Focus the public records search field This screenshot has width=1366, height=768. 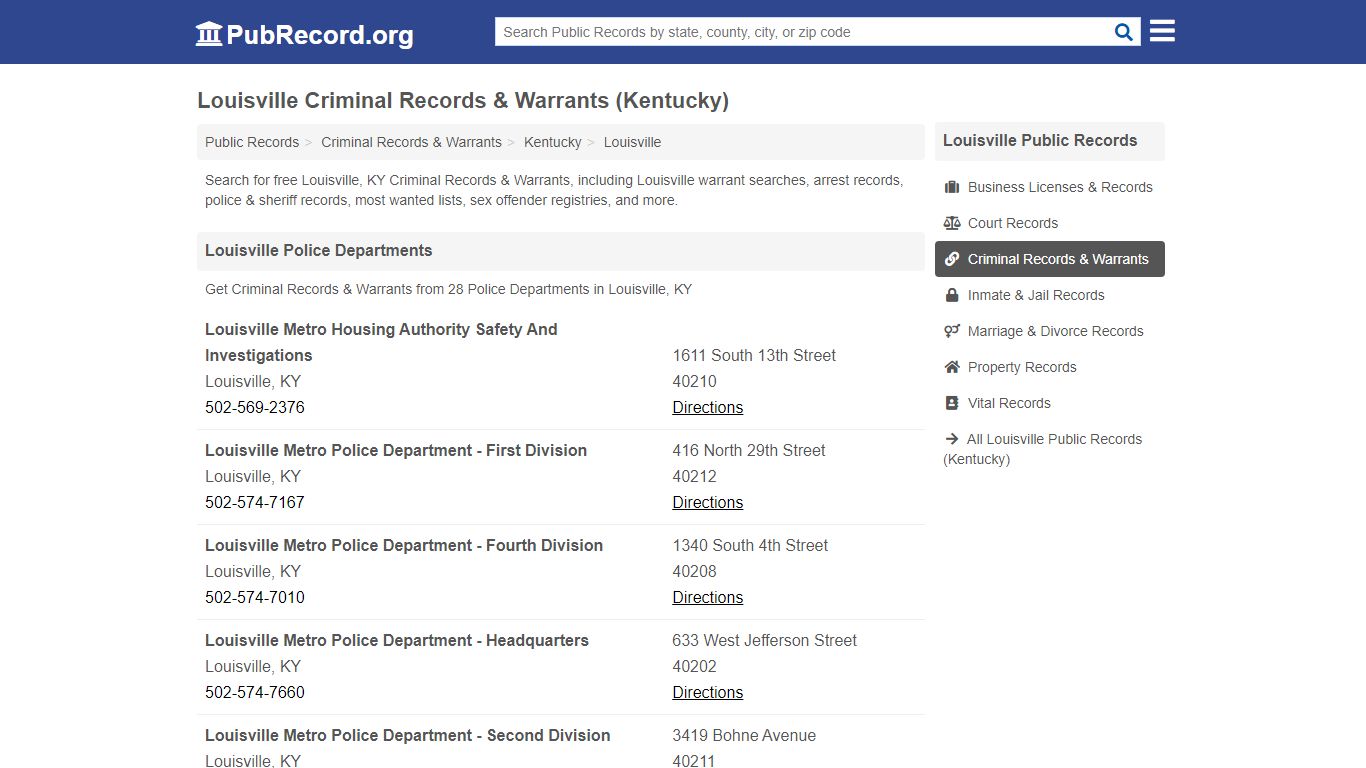(803, 32)
